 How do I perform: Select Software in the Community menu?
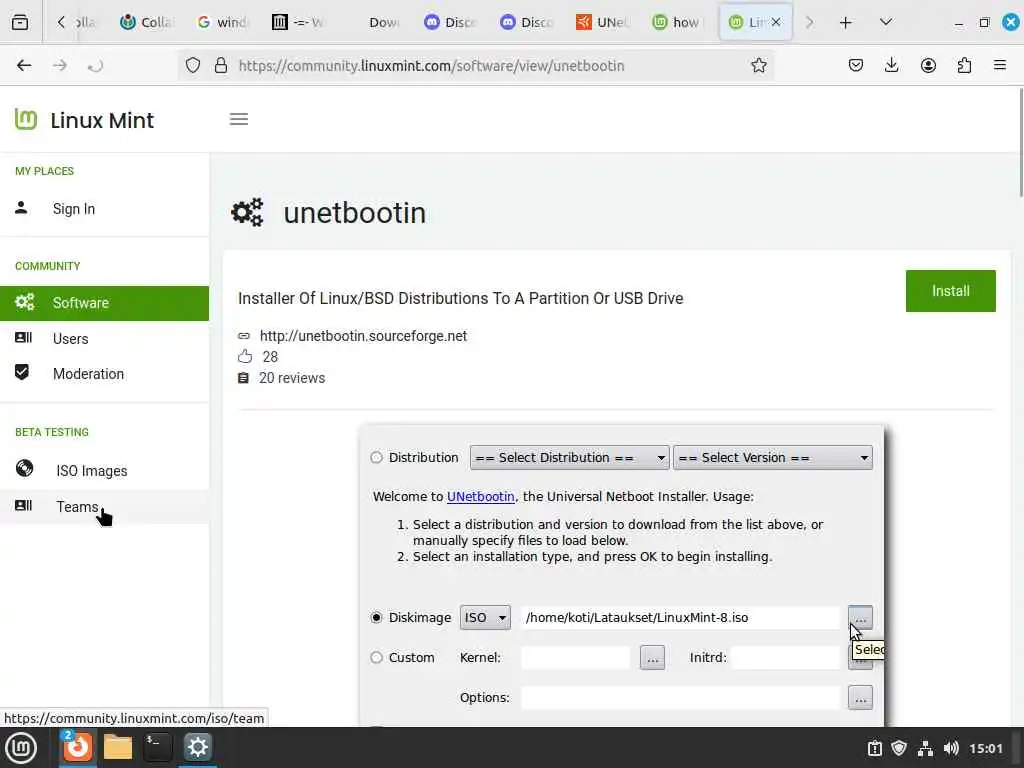[x=104, y=303]
